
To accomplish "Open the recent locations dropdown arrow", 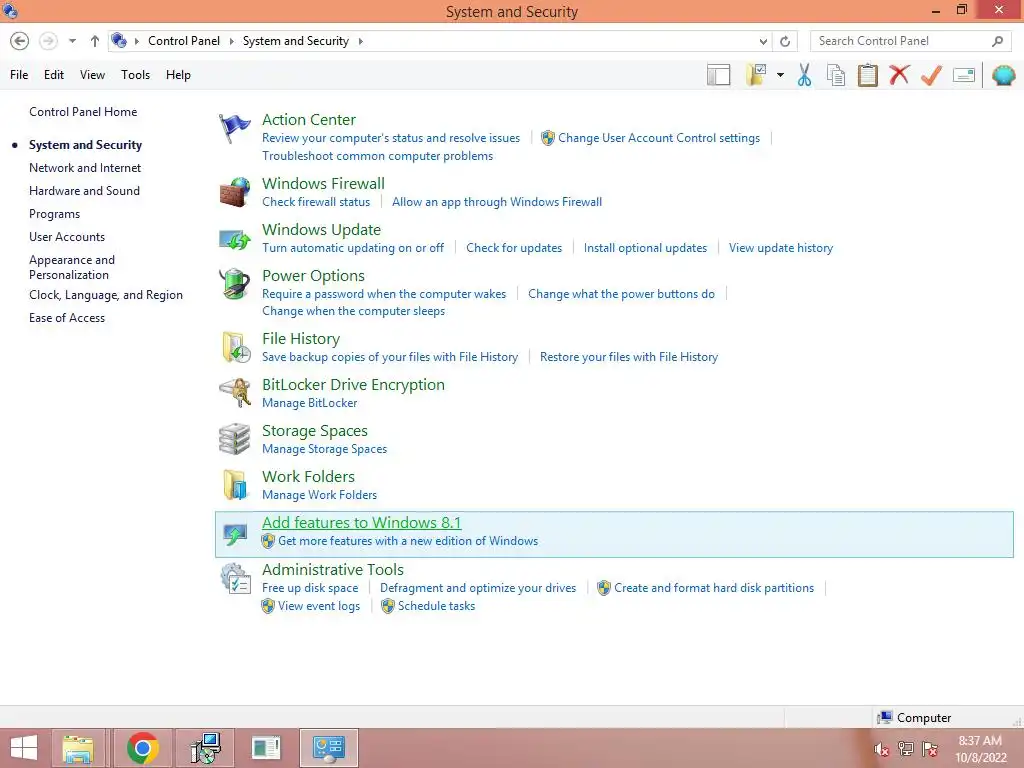I will point(72,41).
